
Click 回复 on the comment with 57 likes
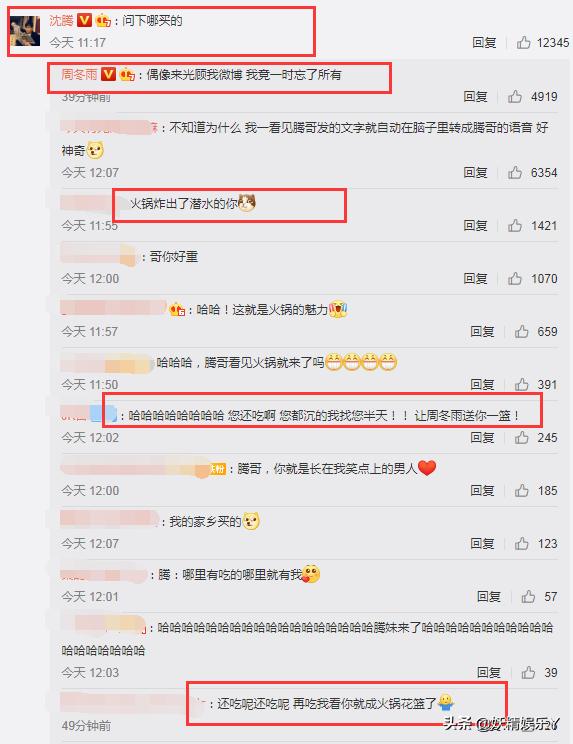pos(489,597)
